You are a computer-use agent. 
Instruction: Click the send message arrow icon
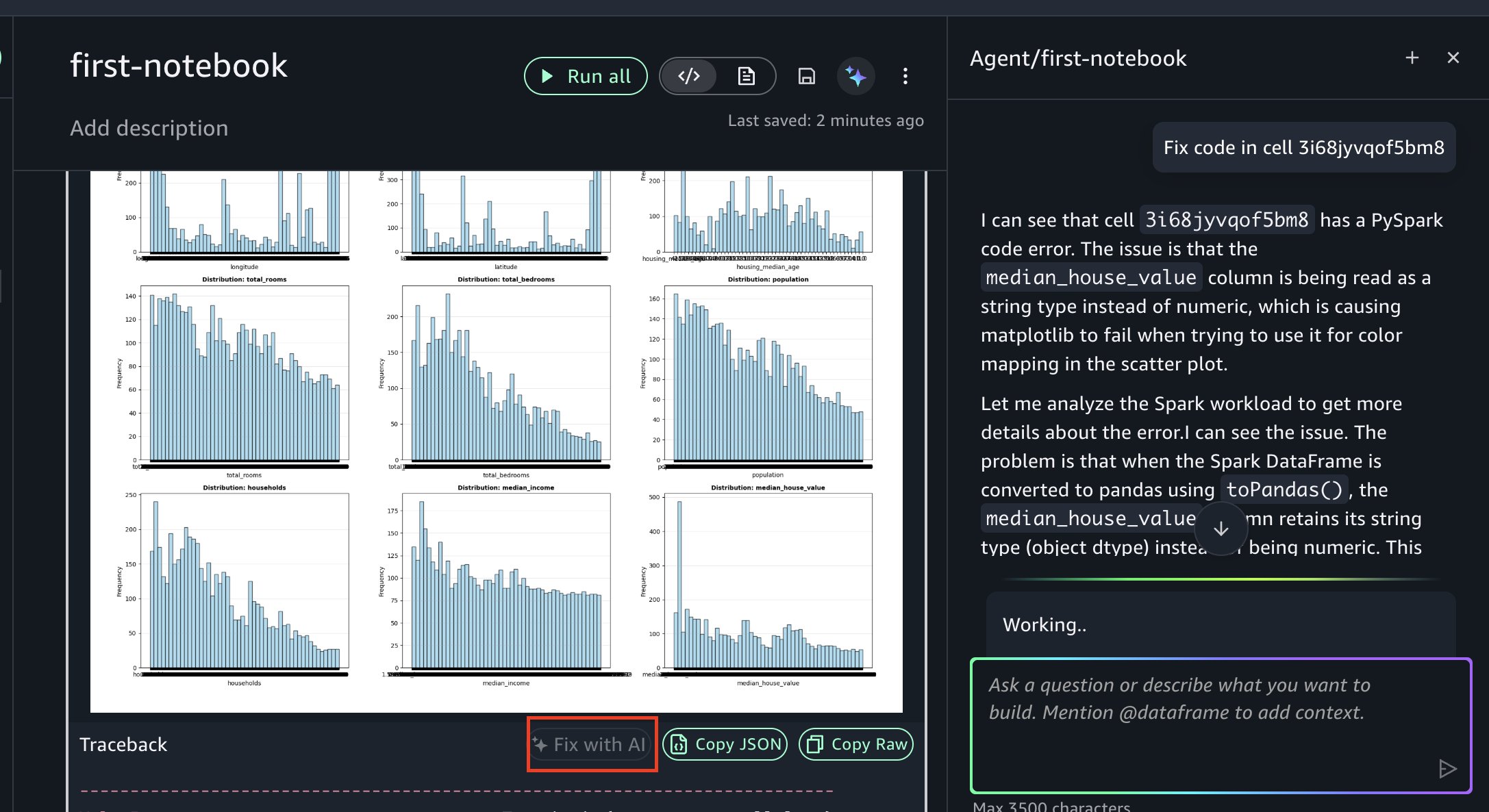coord(1447,769)
